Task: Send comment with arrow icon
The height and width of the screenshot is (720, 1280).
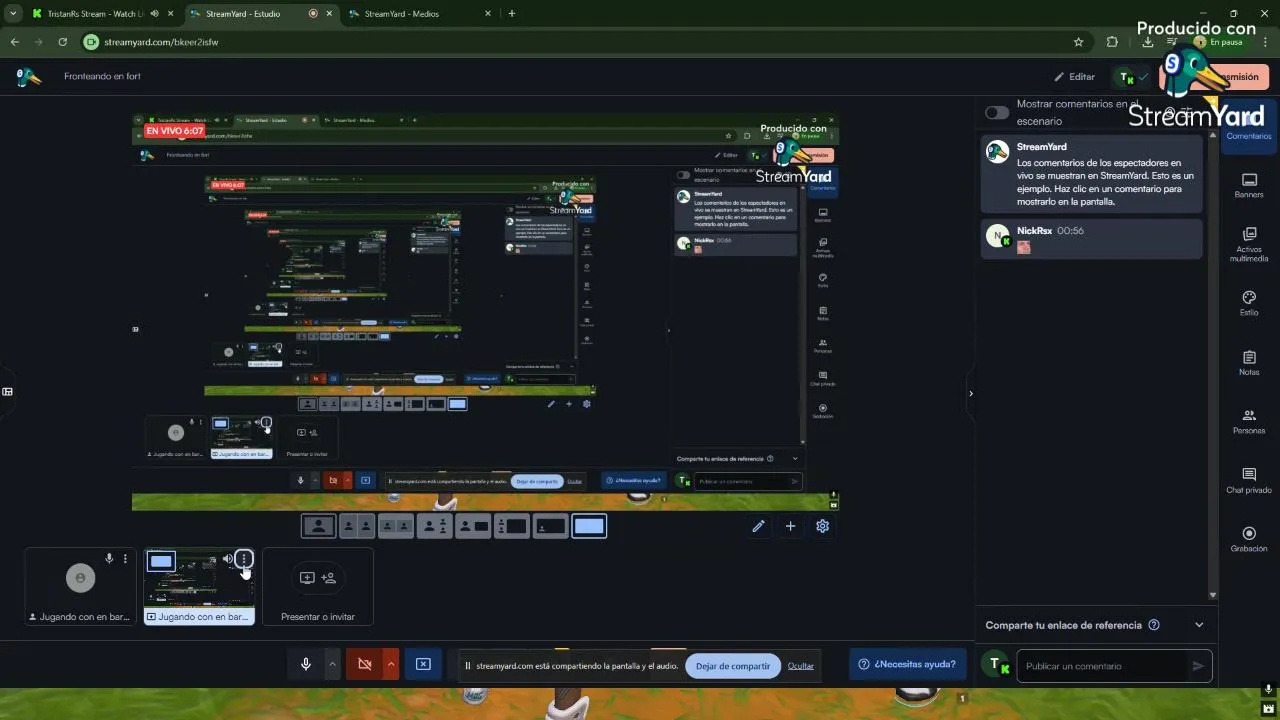Action: (x=1198, y=666)
